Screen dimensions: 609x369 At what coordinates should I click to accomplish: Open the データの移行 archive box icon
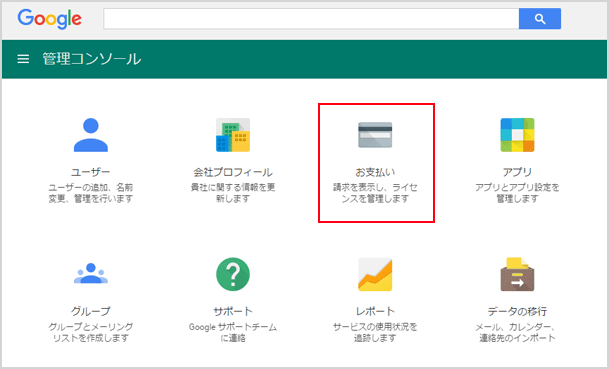pyautogui.click(x=517, y=274)
